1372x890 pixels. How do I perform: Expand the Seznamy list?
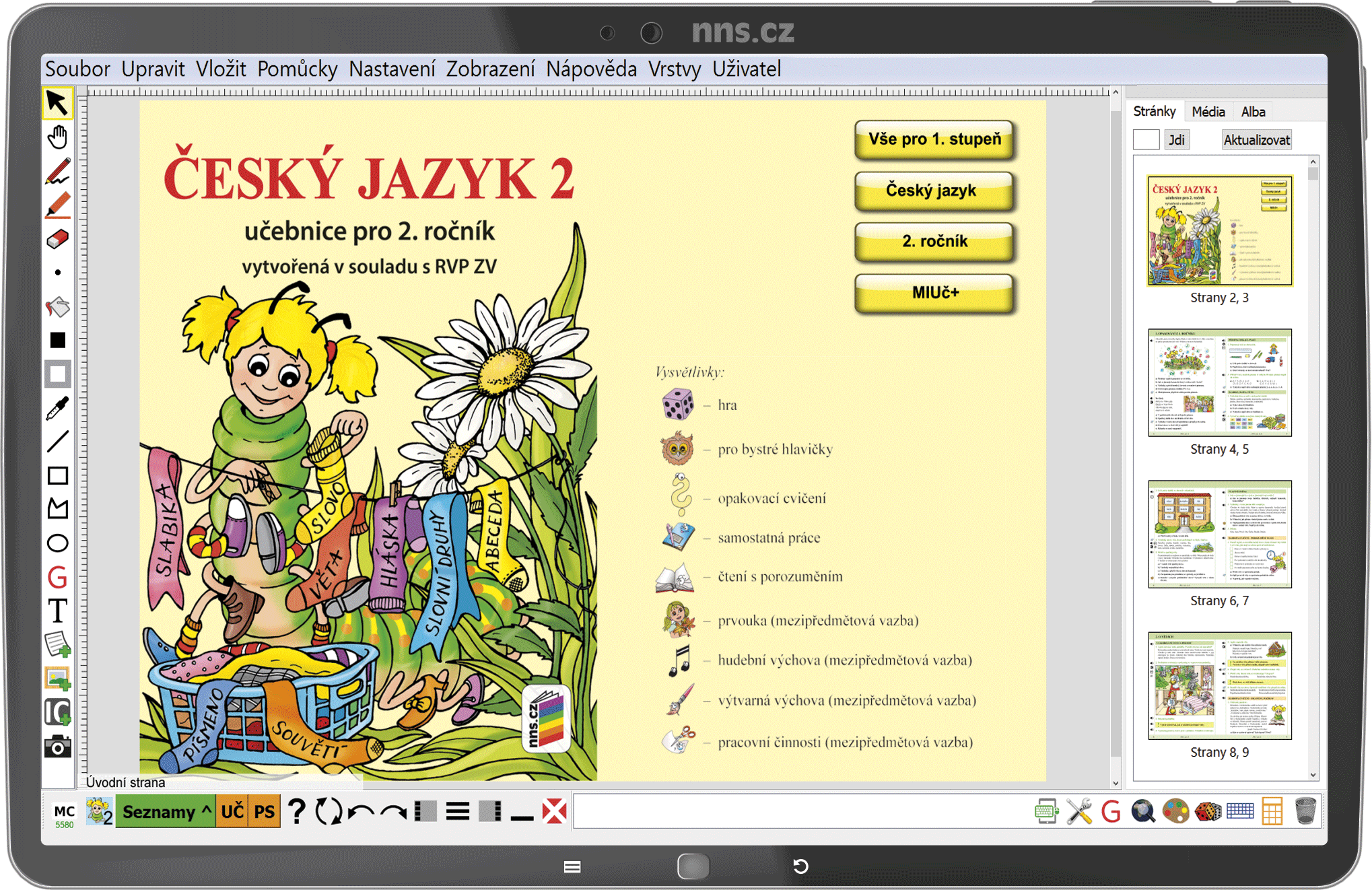(x=166, y=812)
